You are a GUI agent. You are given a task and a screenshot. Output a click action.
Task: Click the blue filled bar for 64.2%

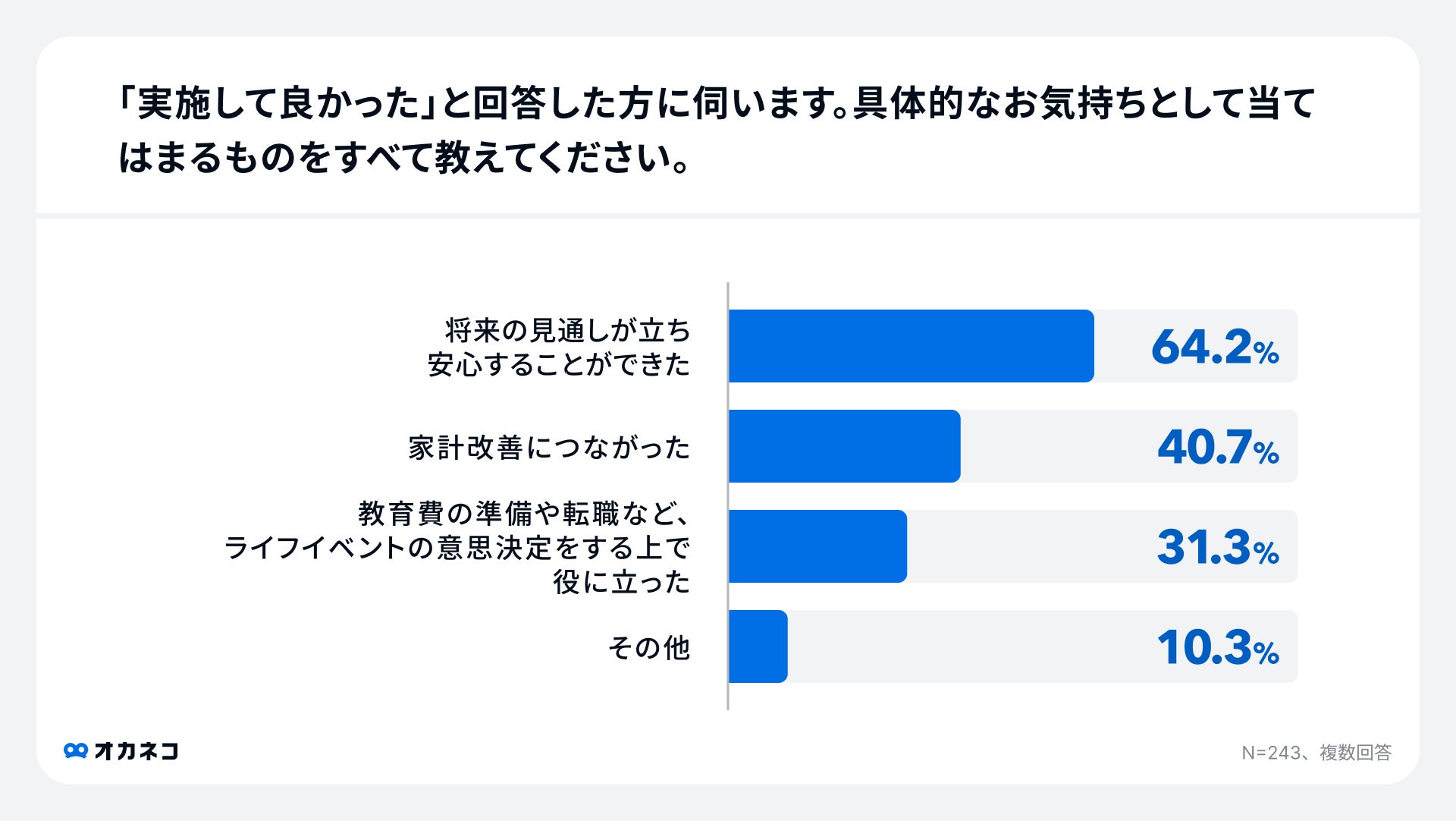(x=910, y=346)
